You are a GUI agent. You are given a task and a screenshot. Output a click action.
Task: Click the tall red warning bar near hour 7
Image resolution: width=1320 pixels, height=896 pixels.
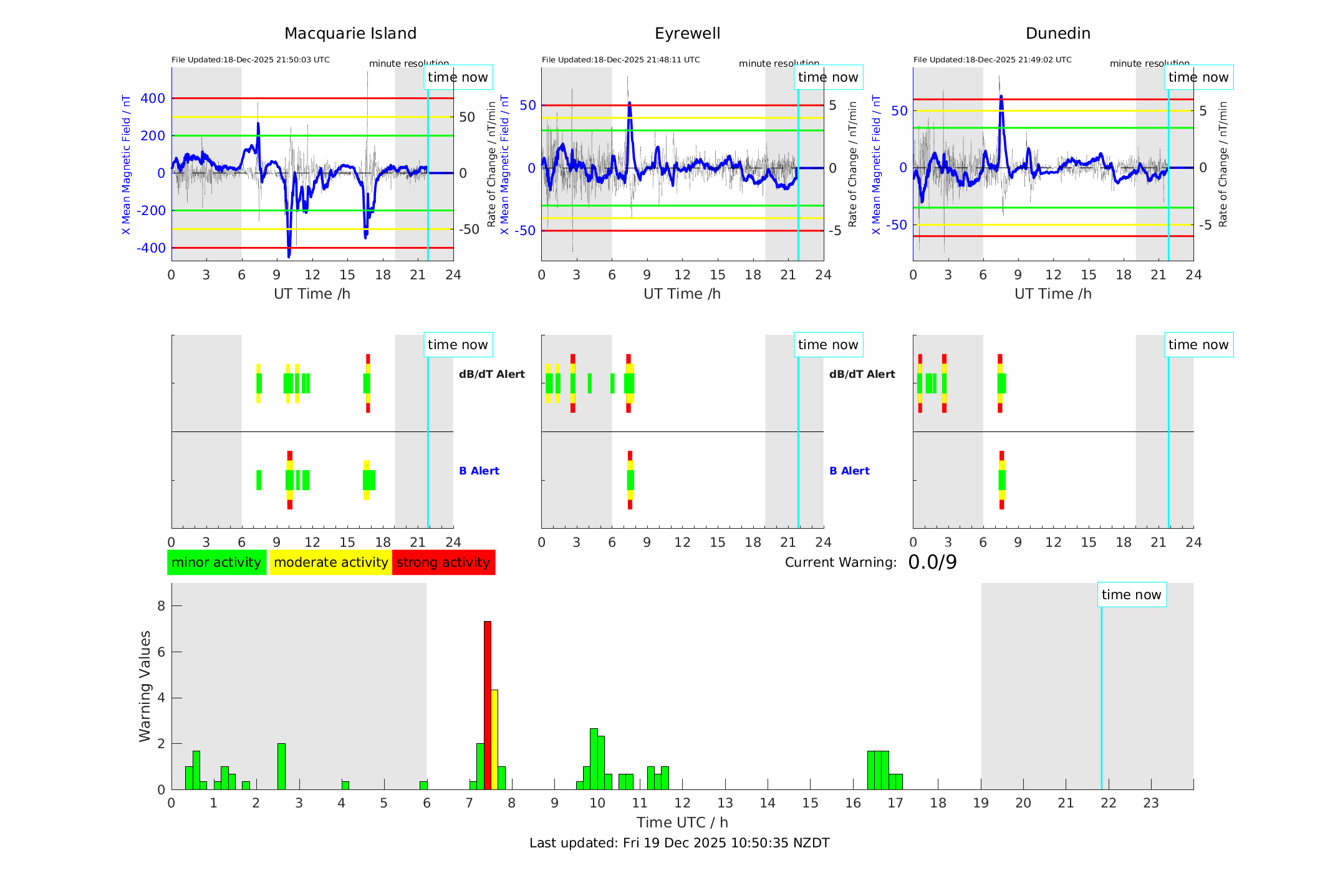[x=488, y=705]
